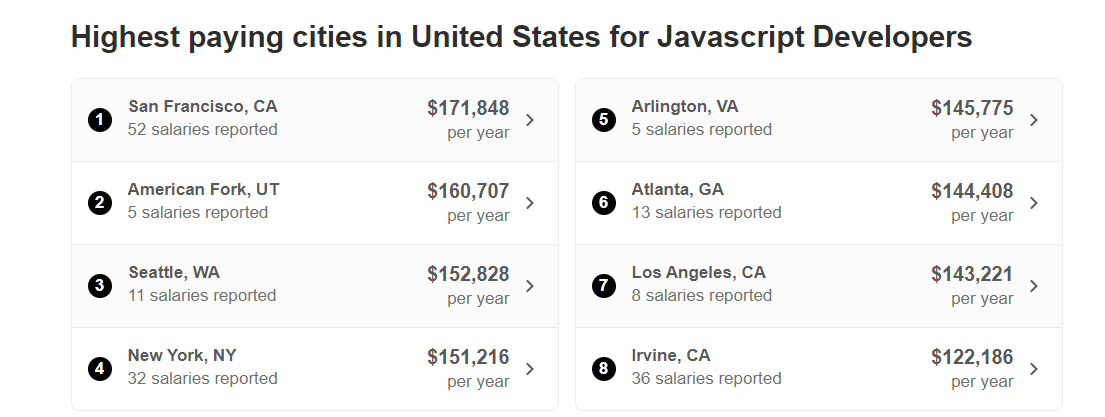Image resolution: width=1105 pixels, height=417 pixels.
Task: Click the rank 7 badge icon
Action: click(x=603, y=286)
